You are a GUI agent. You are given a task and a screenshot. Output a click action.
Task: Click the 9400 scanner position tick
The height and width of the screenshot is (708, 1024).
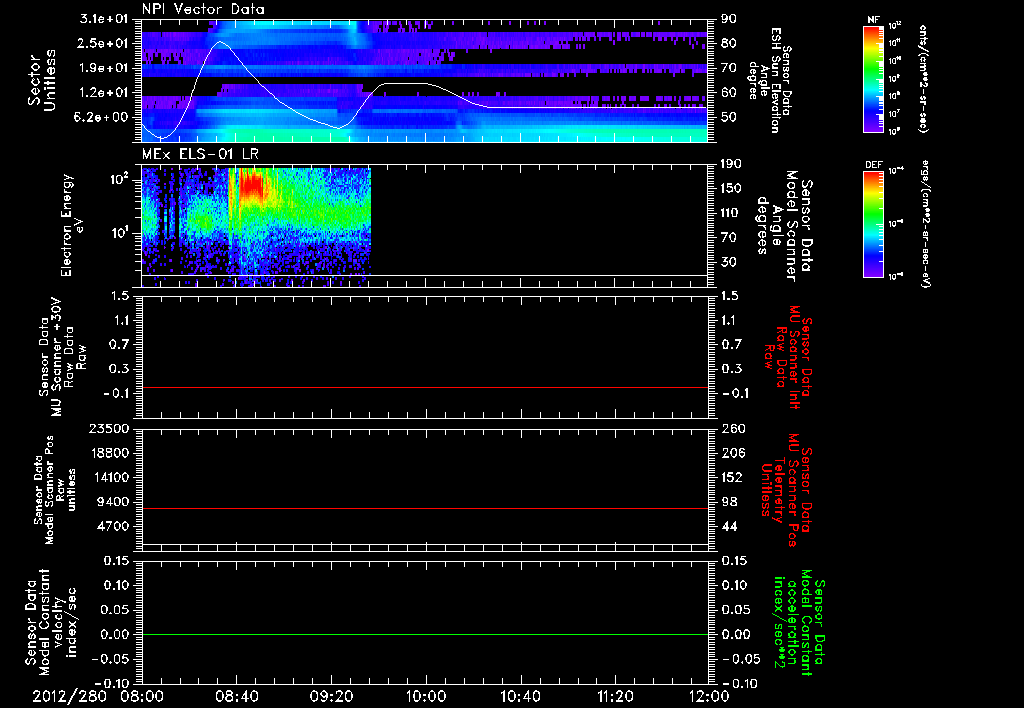click(114, 502)
